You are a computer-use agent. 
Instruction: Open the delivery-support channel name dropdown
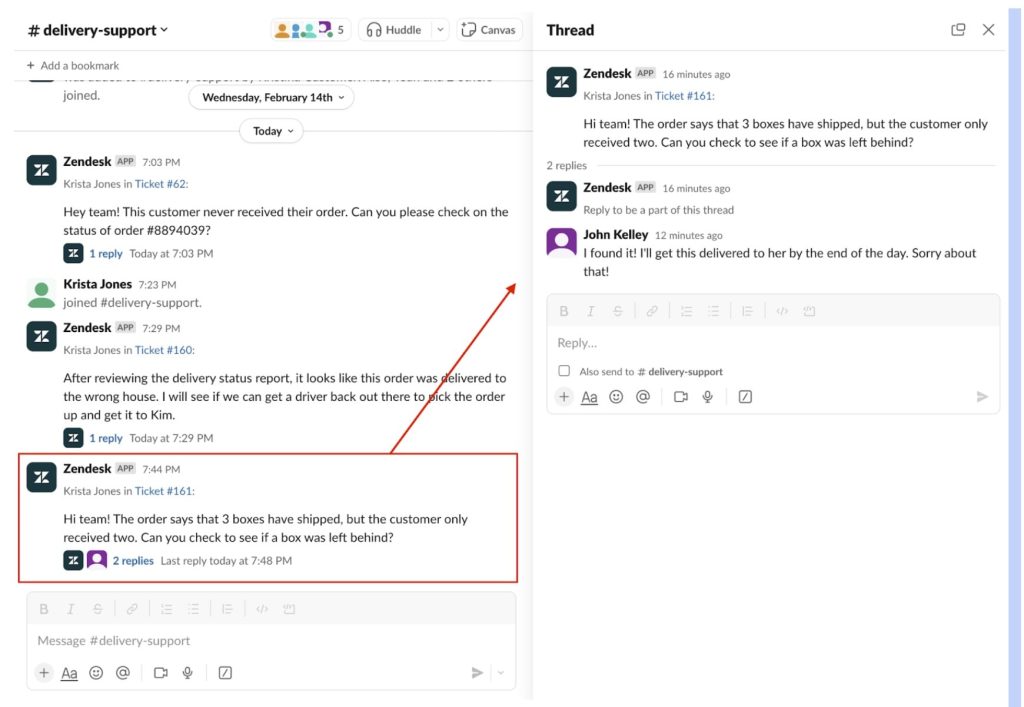[x=98, y=30]
